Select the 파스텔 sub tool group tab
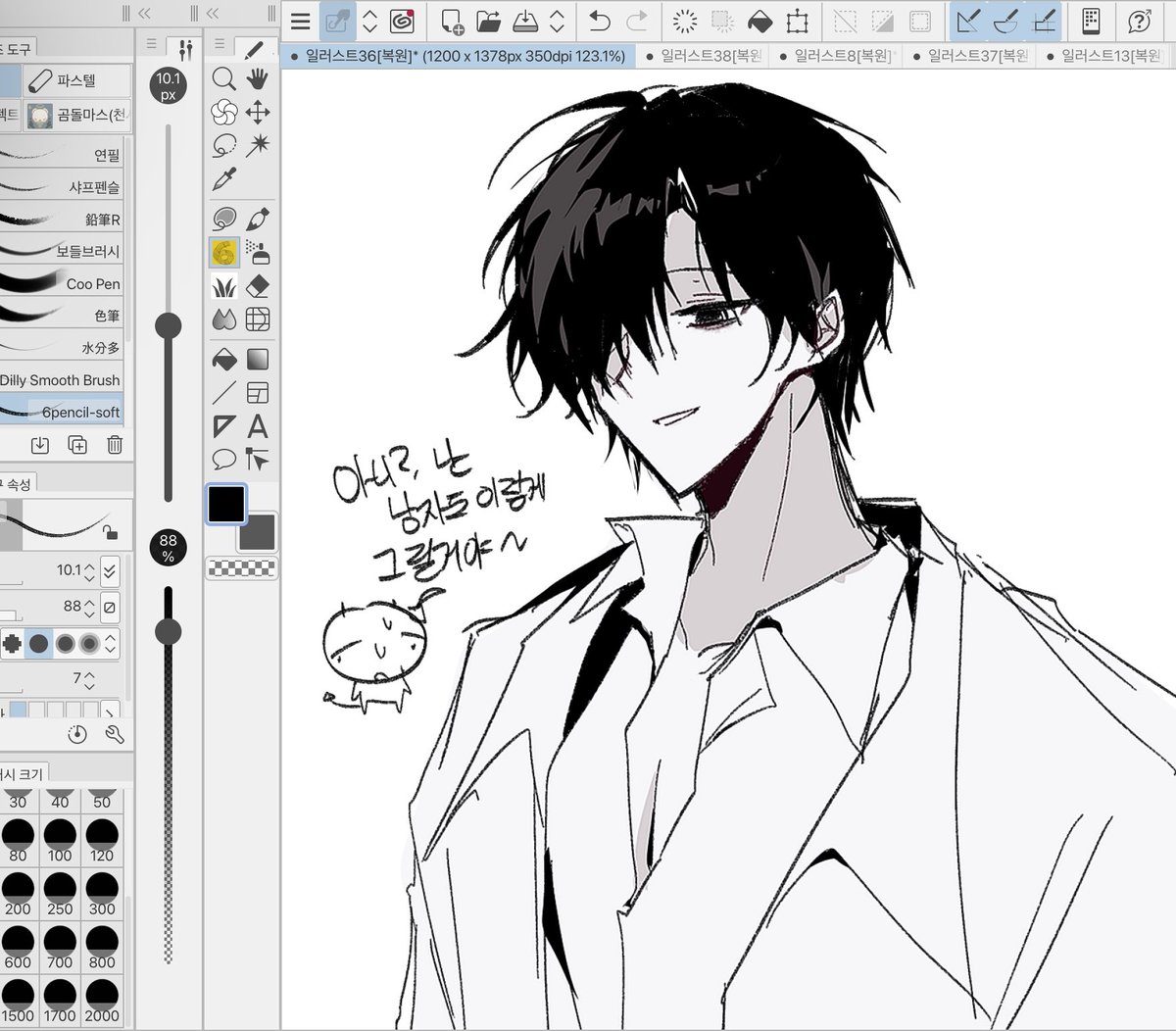The height and width of the screenshot is (1031, 1176). click(77, 80)
